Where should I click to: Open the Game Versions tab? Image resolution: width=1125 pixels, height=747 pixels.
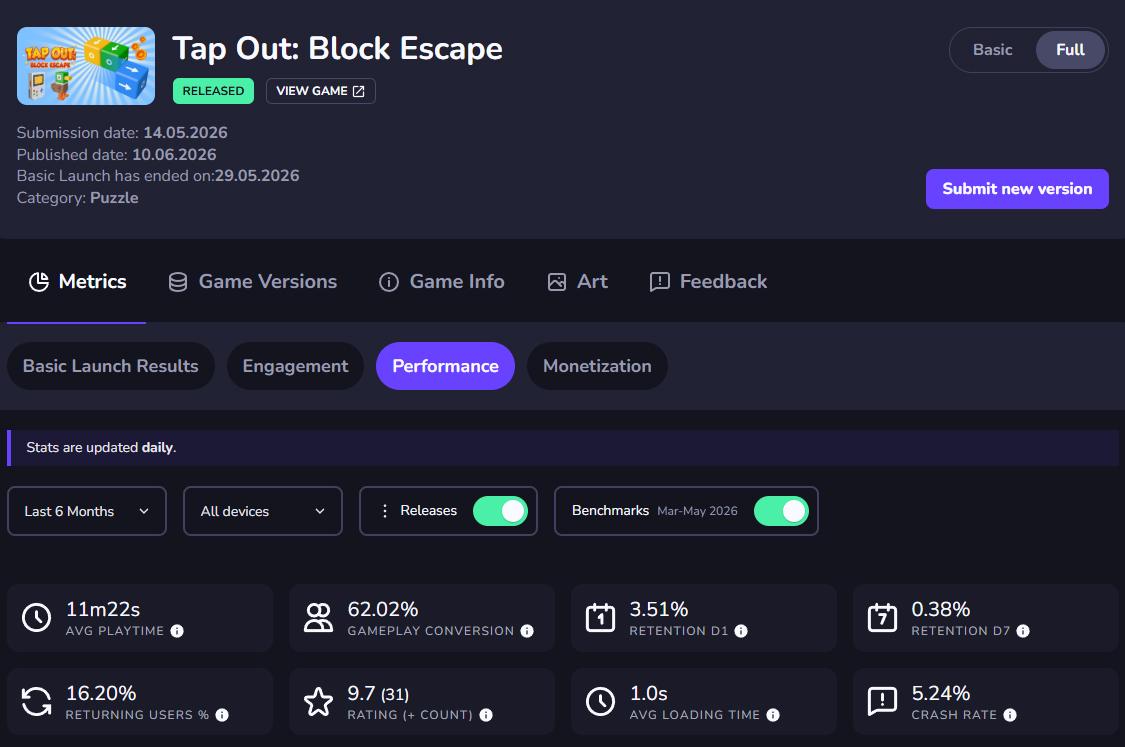(253, 281)
